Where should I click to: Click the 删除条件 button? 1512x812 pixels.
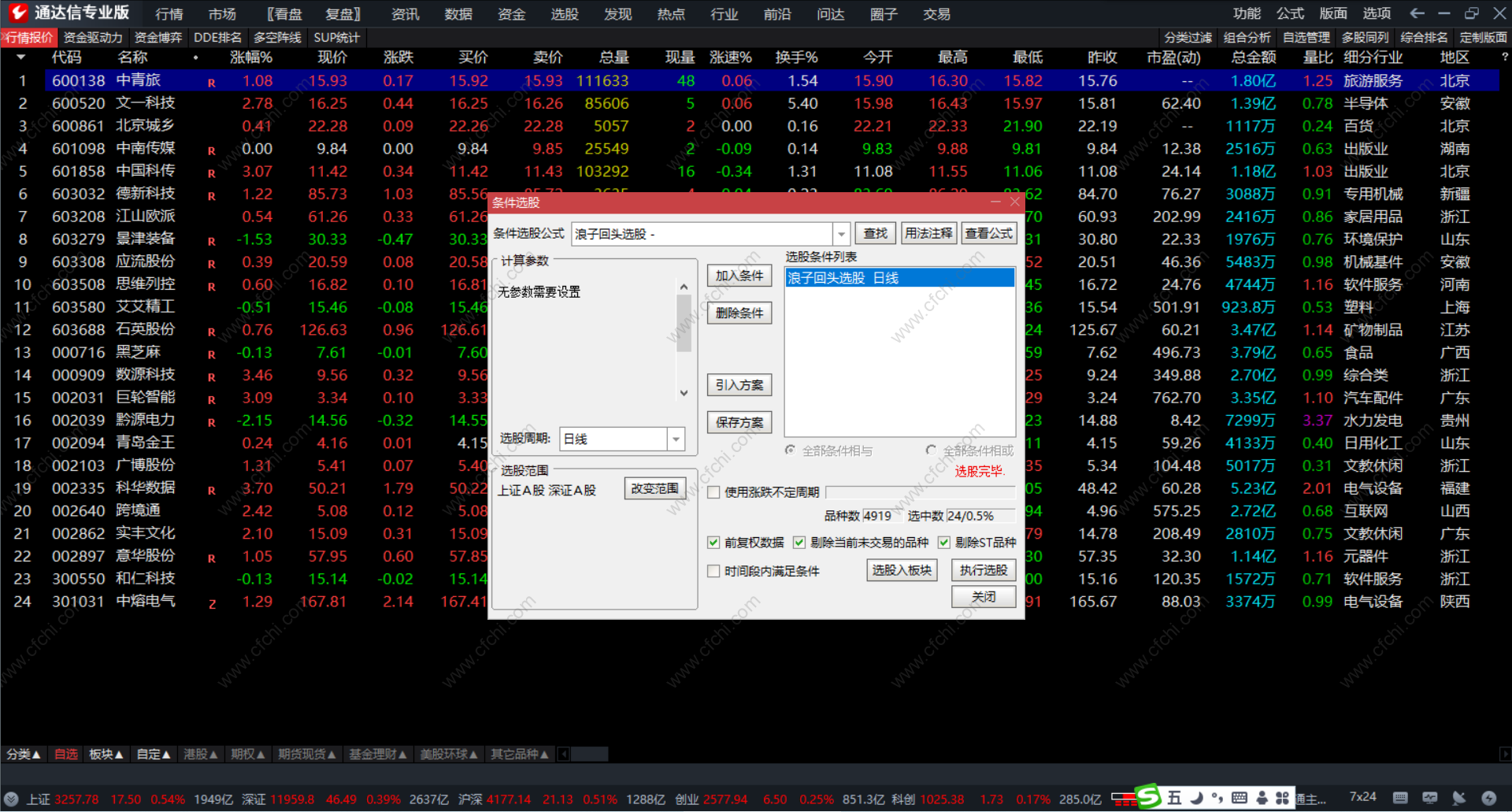pyautogui.click(x=739, y=313)
